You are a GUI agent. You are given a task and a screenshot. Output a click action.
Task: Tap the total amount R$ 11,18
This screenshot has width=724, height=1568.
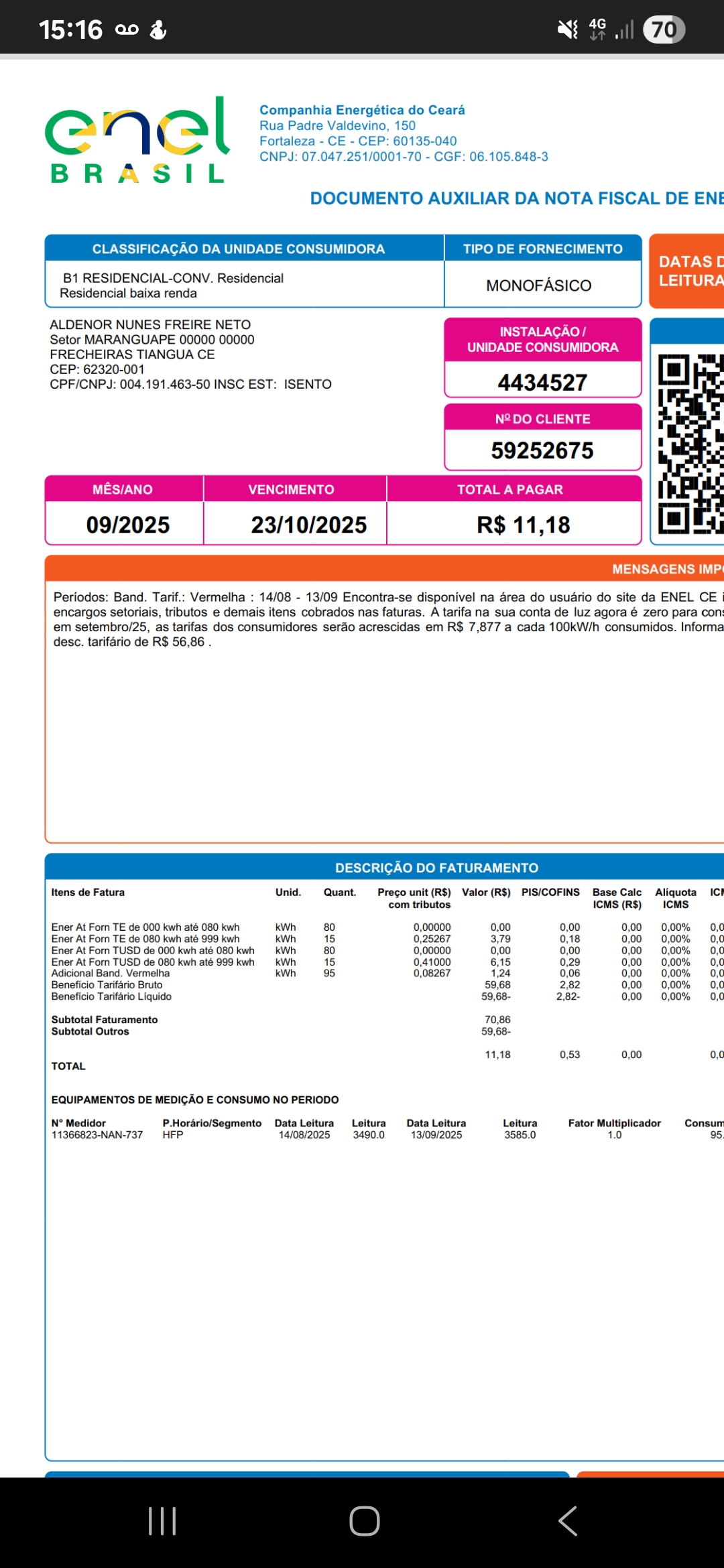(523, 524)
